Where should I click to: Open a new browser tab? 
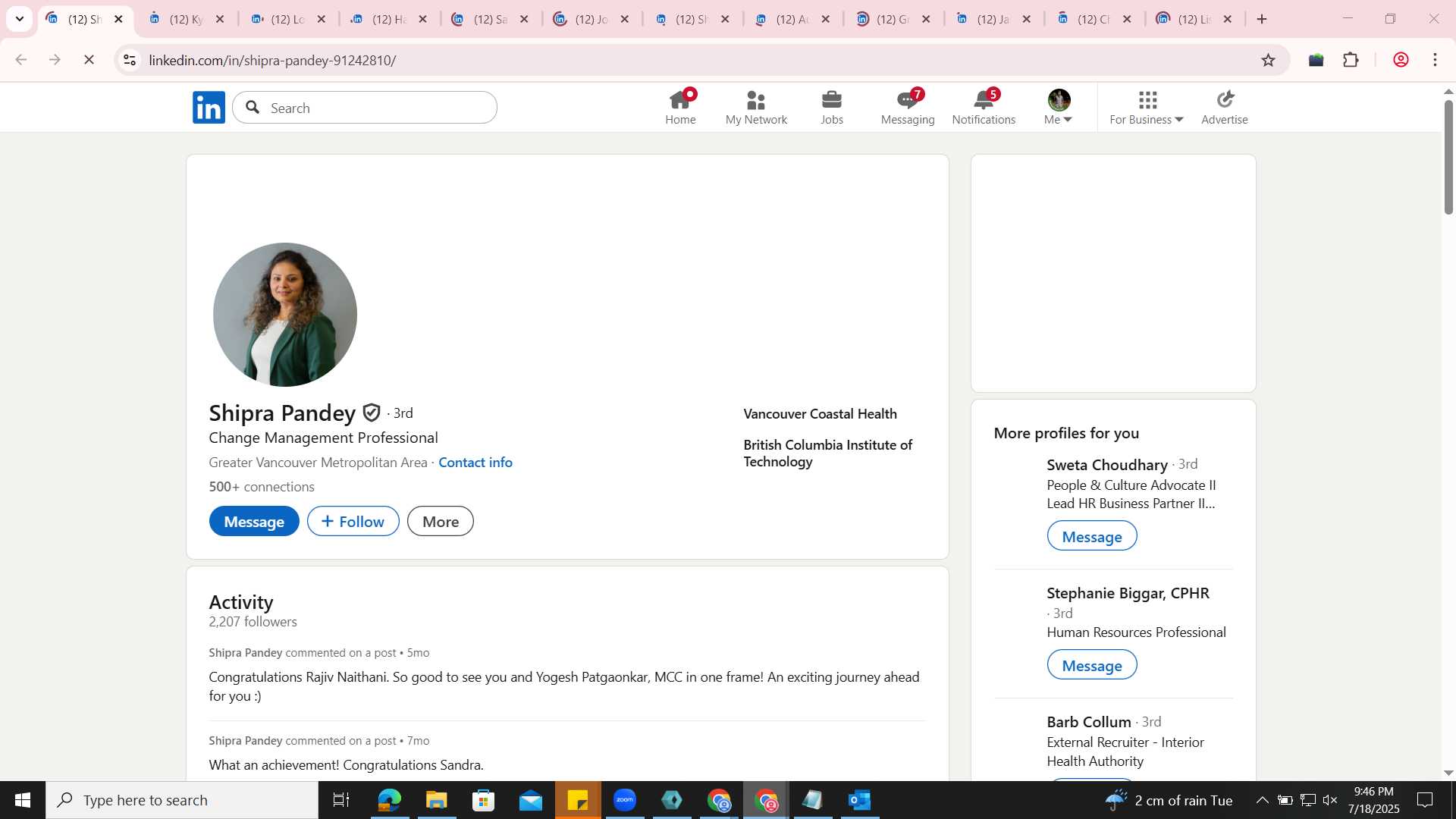click(1262, 19)
